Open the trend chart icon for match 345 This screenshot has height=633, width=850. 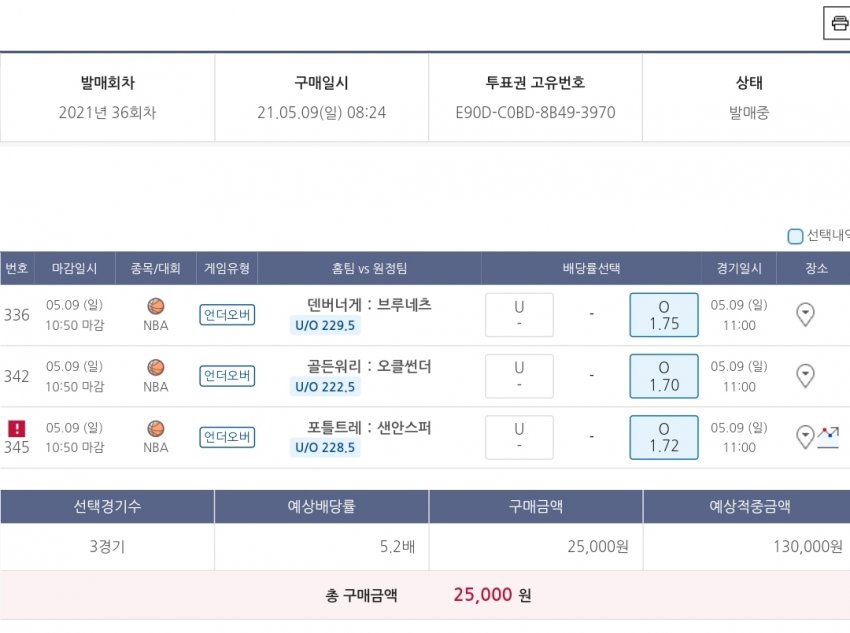(828, 436)
